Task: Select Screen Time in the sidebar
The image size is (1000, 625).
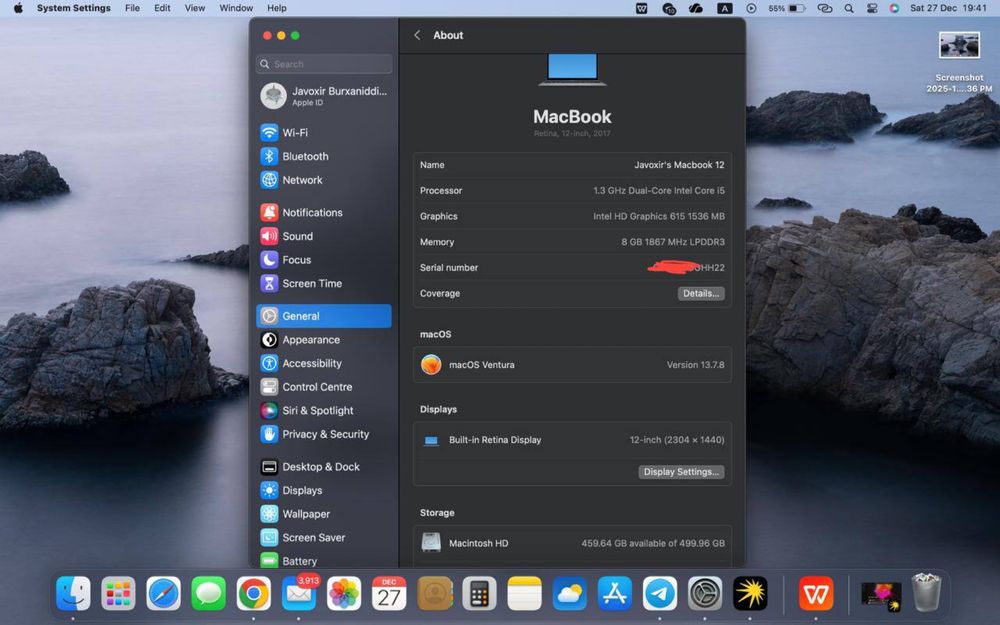Action: [x=323, y=283]
